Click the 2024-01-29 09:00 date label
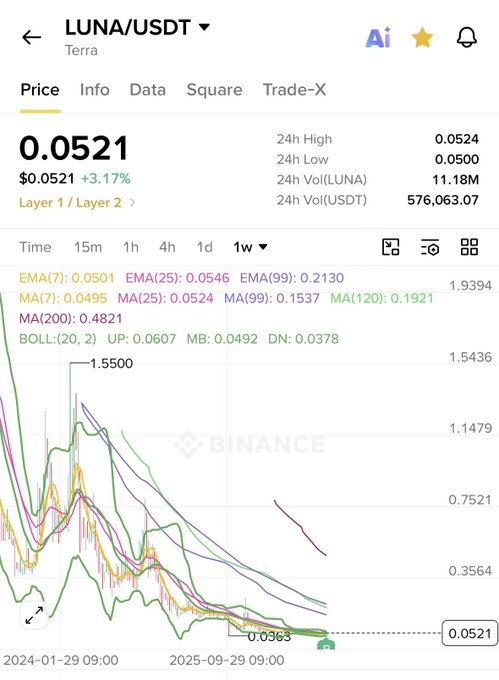The height and width of the screenshot is (680, 499). click(x=61, y=660)
